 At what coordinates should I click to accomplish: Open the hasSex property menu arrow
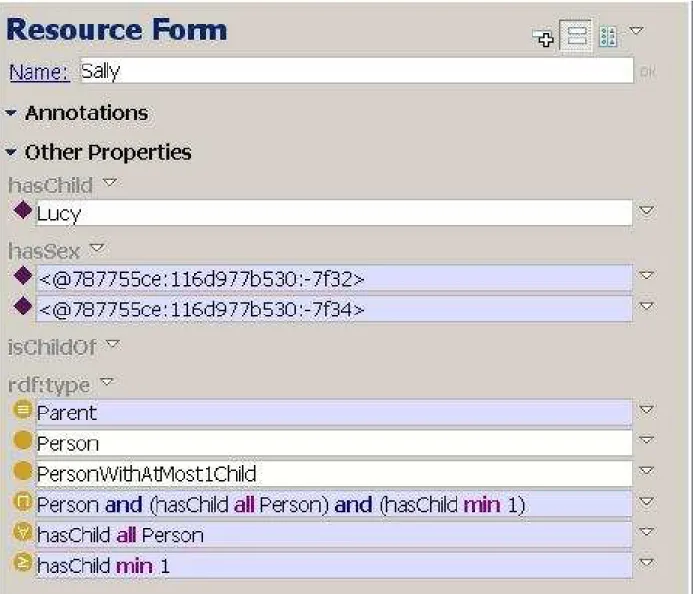coord(97,248)
